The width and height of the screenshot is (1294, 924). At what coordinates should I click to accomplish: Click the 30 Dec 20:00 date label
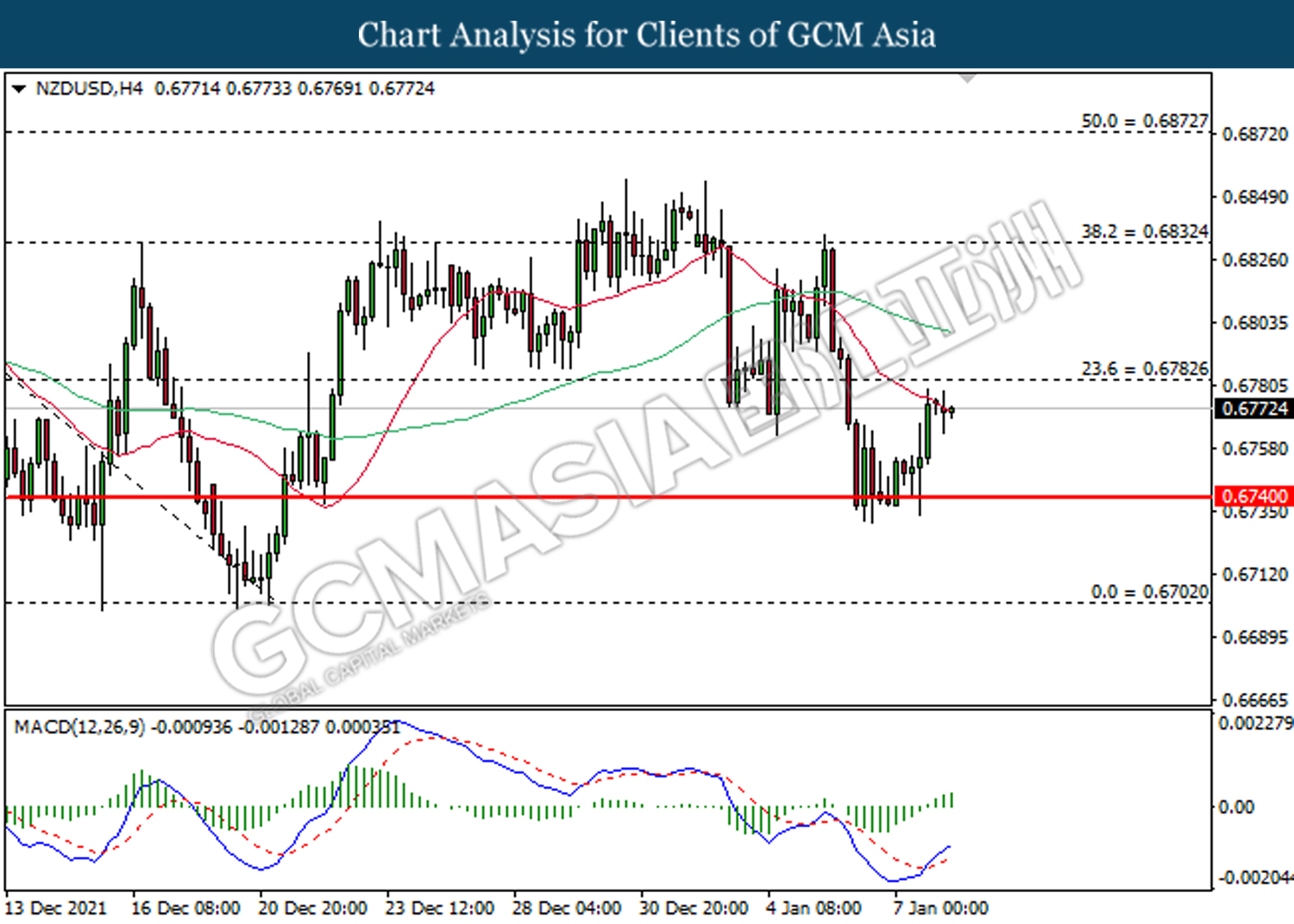(694, 908)
